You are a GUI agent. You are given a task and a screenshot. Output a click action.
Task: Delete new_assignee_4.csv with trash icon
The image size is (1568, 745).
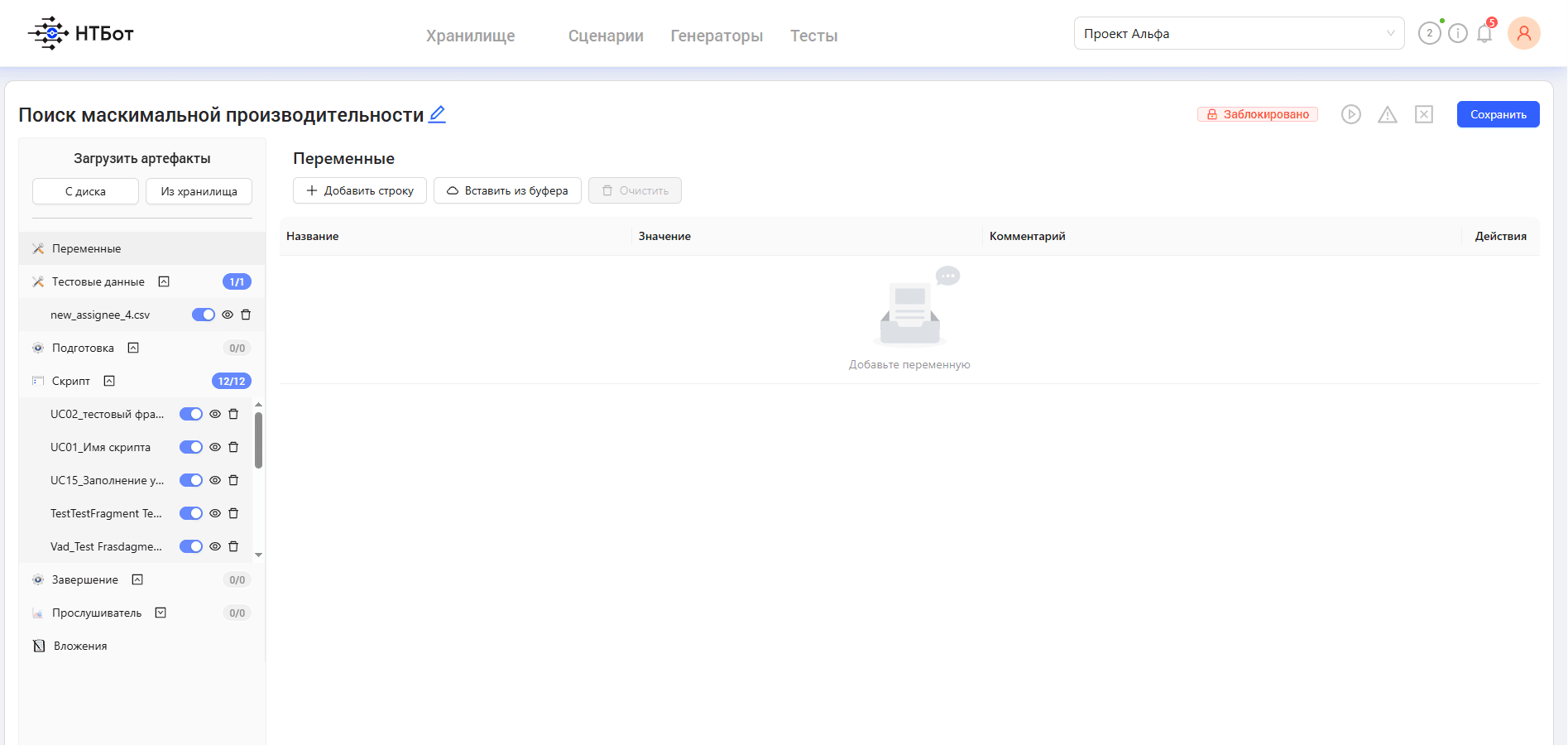246,315
